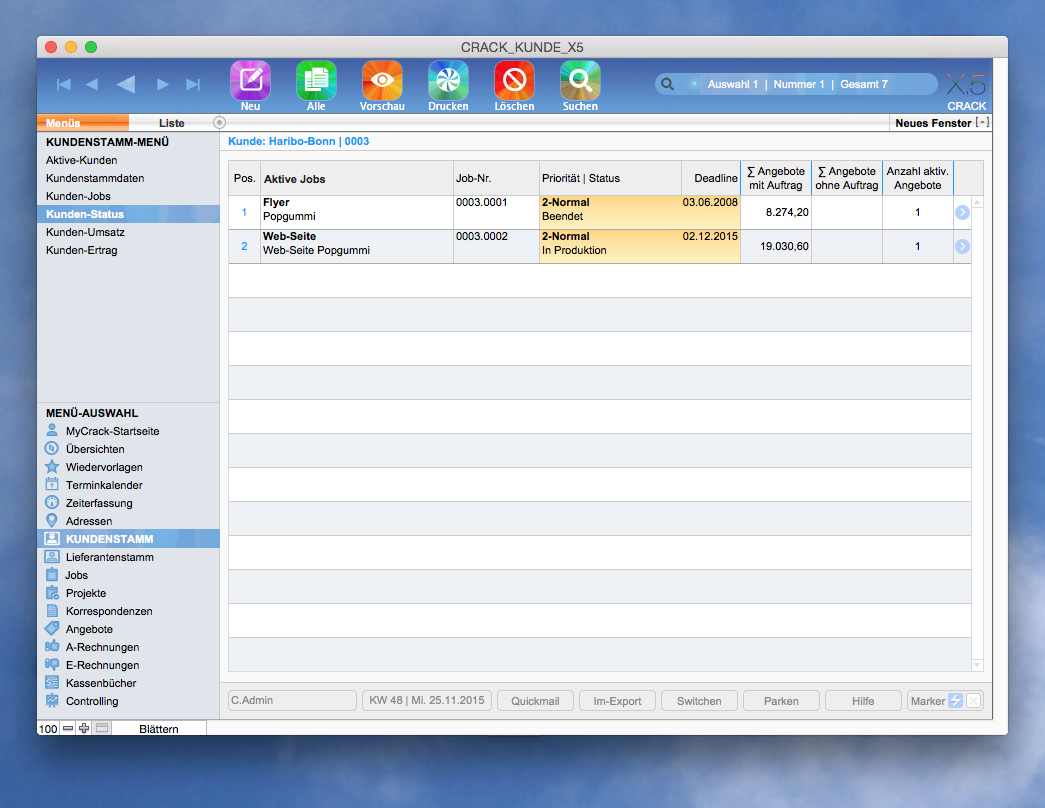Toggle the round button beside Liste tab
The image size is (1045, 808).
220,123
